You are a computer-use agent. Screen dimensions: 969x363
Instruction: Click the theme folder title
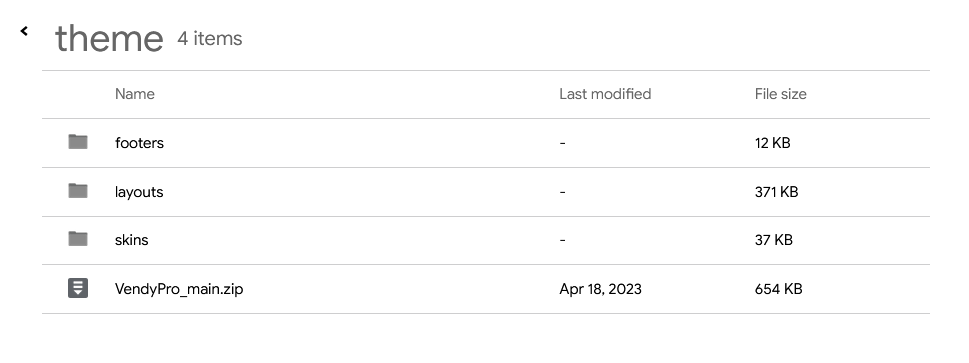109,38
